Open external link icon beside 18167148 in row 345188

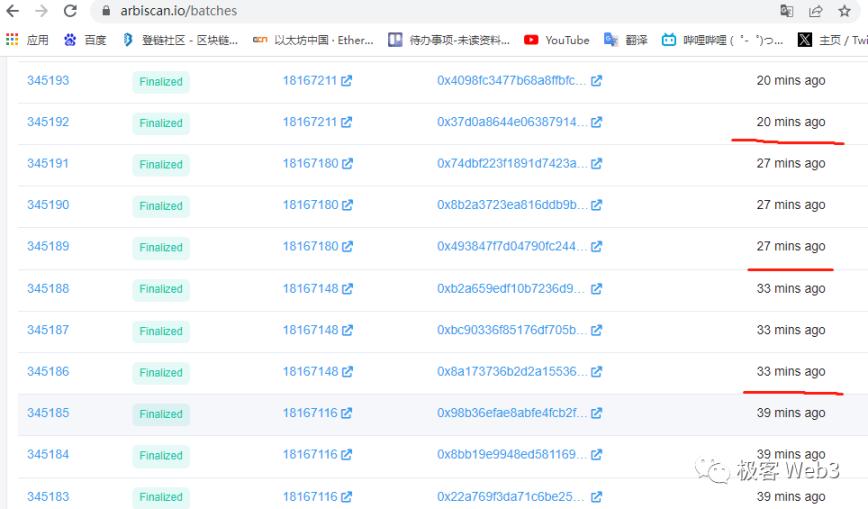347,289
